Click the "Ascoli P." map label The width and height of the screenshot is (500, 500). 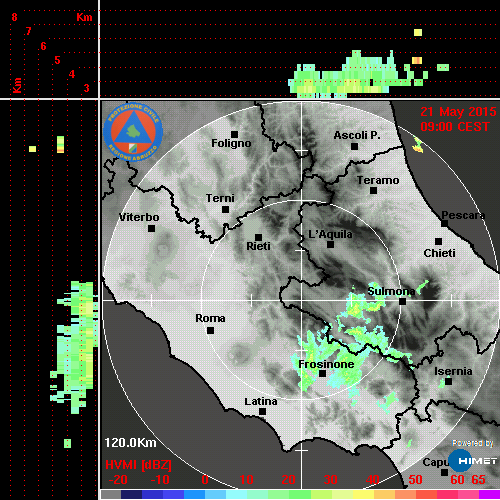click(x=357, y=135)
